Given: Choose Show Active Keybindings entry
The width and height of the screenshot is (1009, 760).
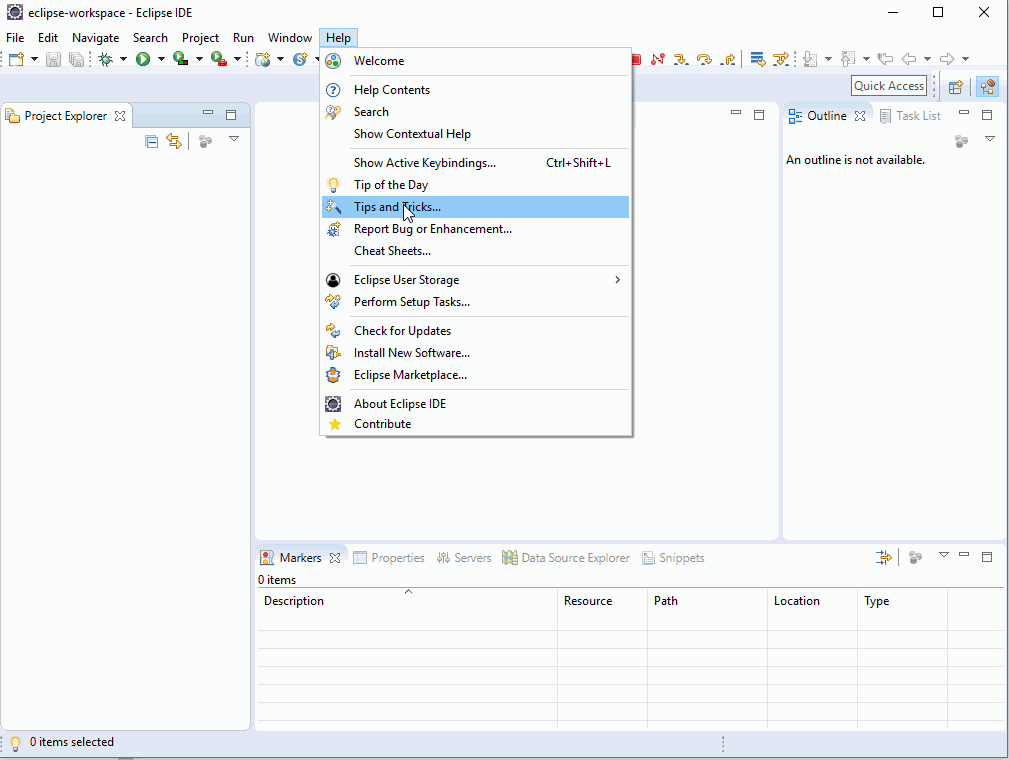Looking at the screenshot, I should click(x=476, y=163).
